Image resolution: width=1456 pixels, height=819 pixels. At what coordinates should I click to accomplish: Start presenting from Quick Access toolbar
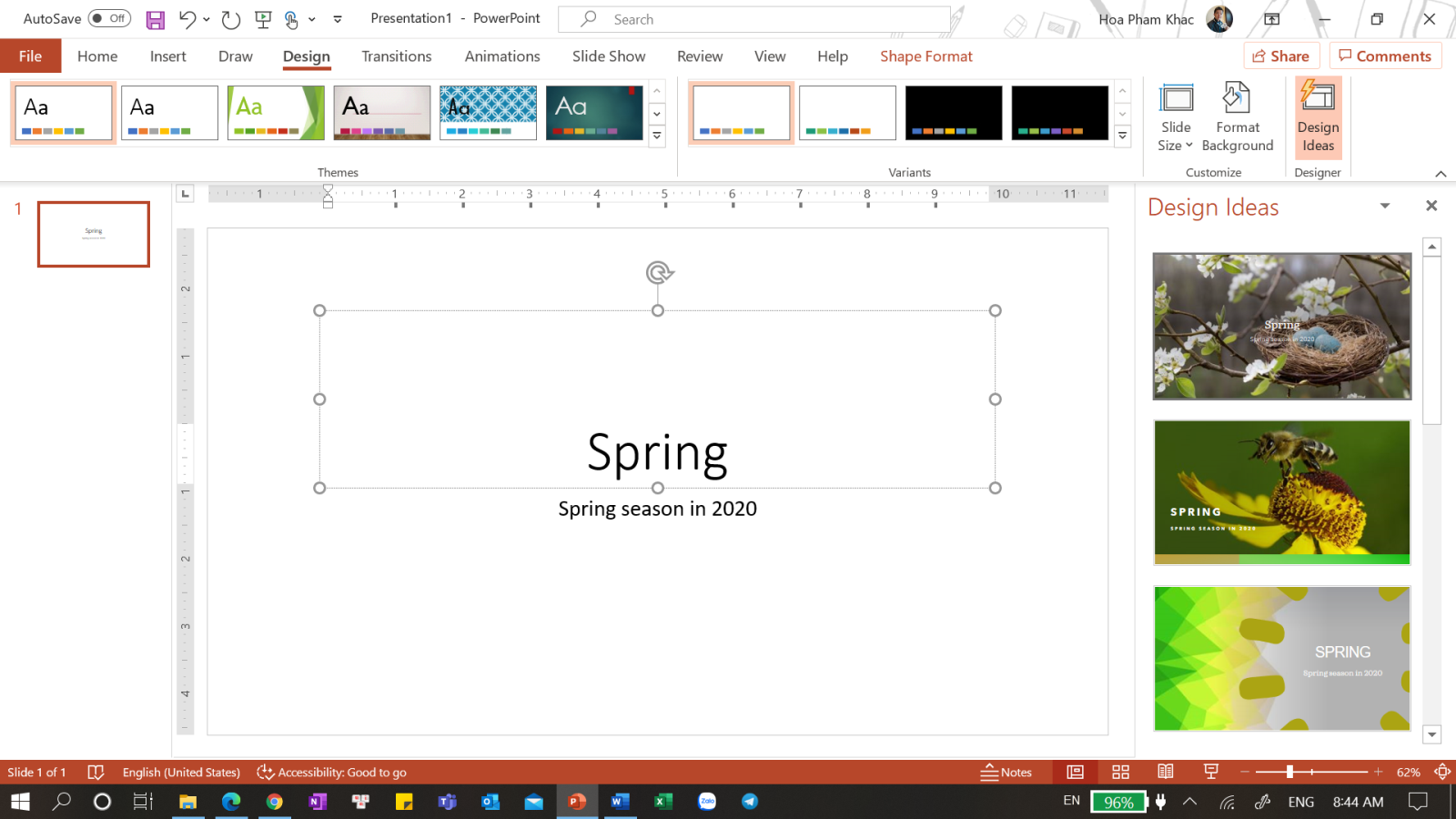[x=263, y=18]
